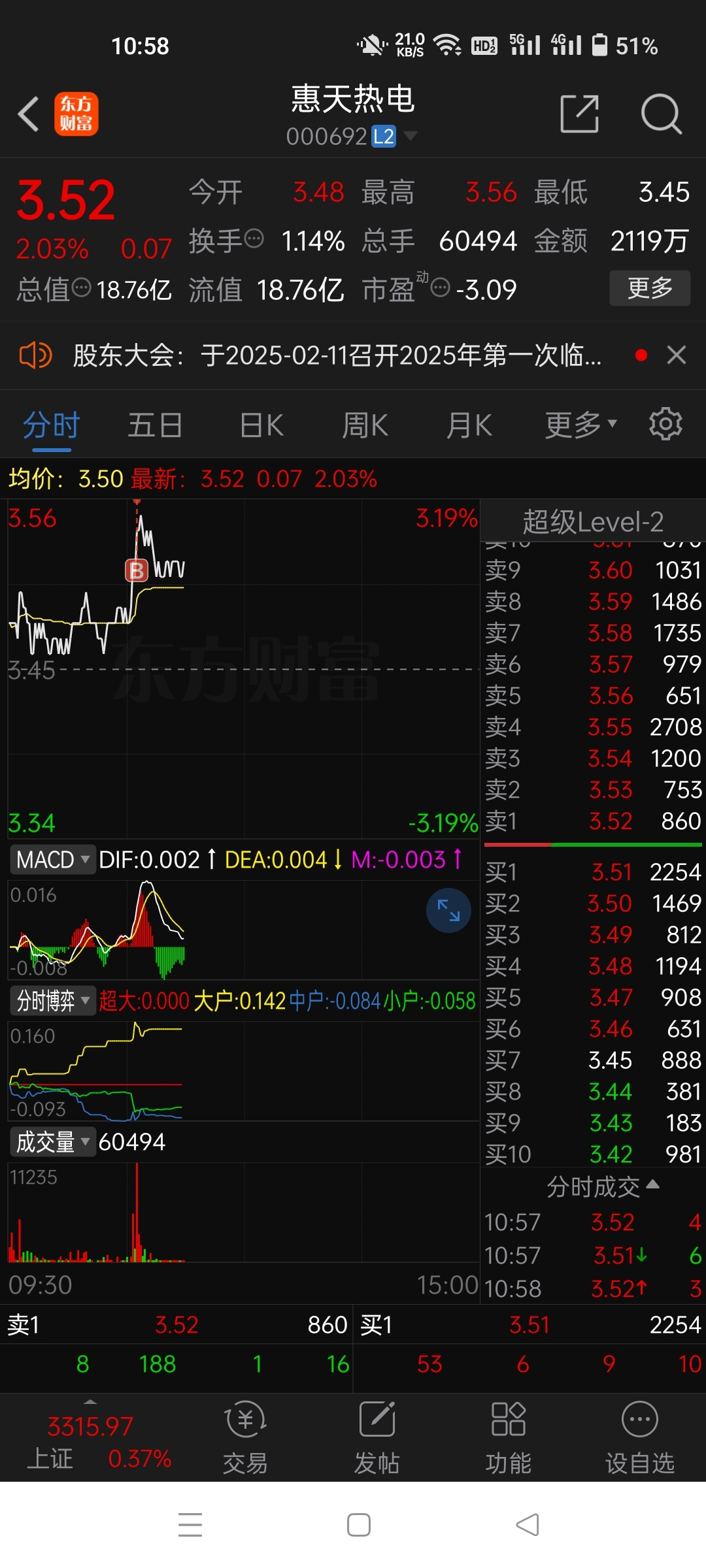Switch to the 月K chart tab
Image resolution: width=706 pixels, height=1568 pixels.
click(469, 426)
